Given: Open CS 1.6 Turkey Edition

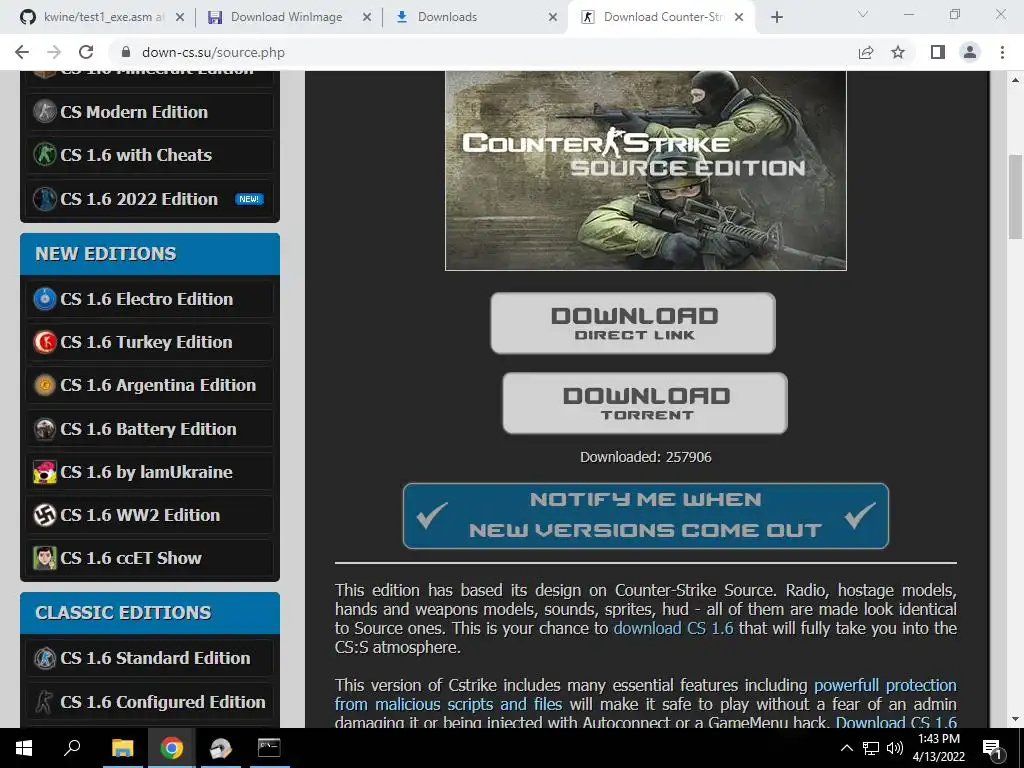Looking at the screenshot, I should pyautogui.click(x=146, y=342).
